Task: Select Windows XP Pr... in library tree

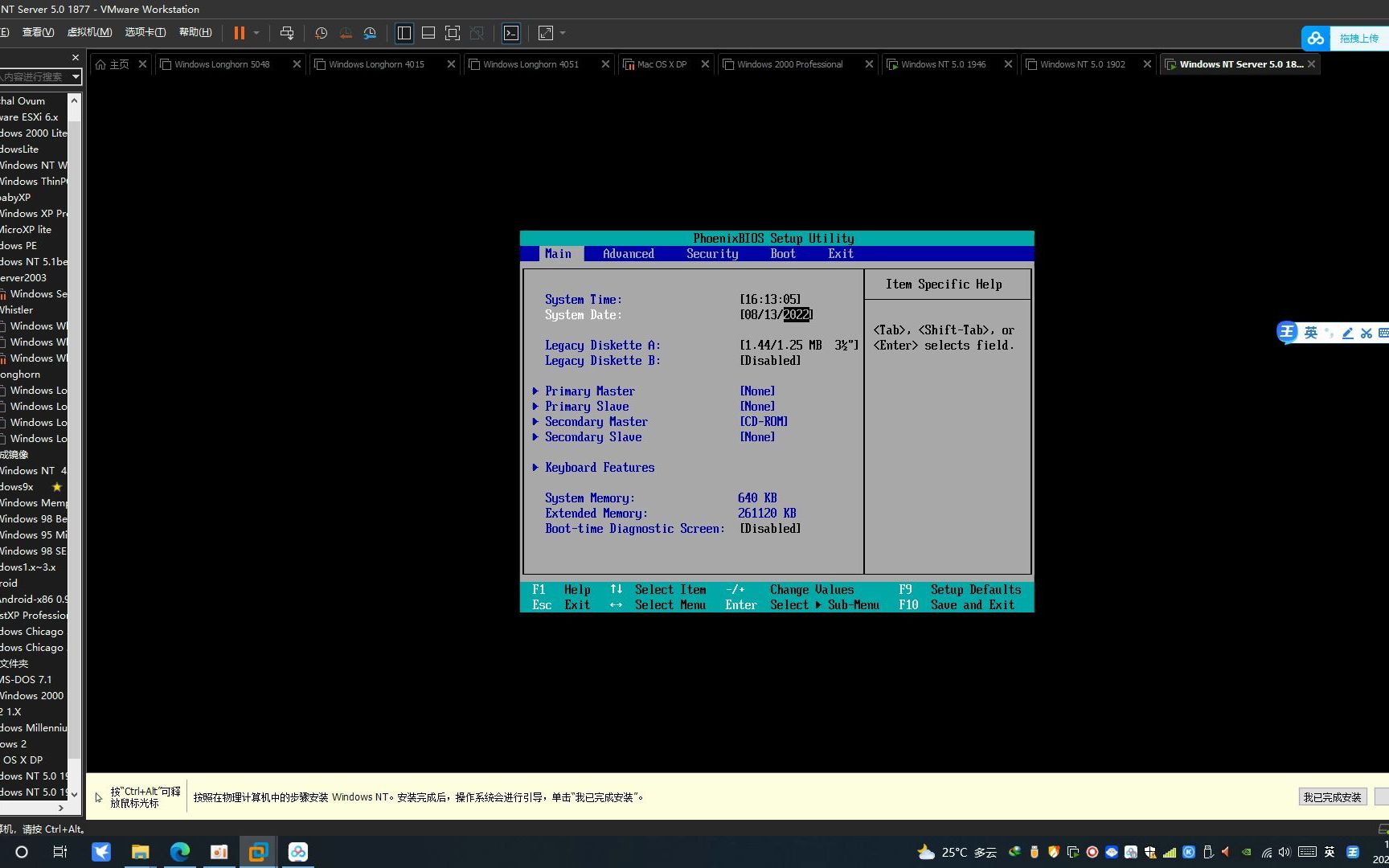Action: click(34, 214)
